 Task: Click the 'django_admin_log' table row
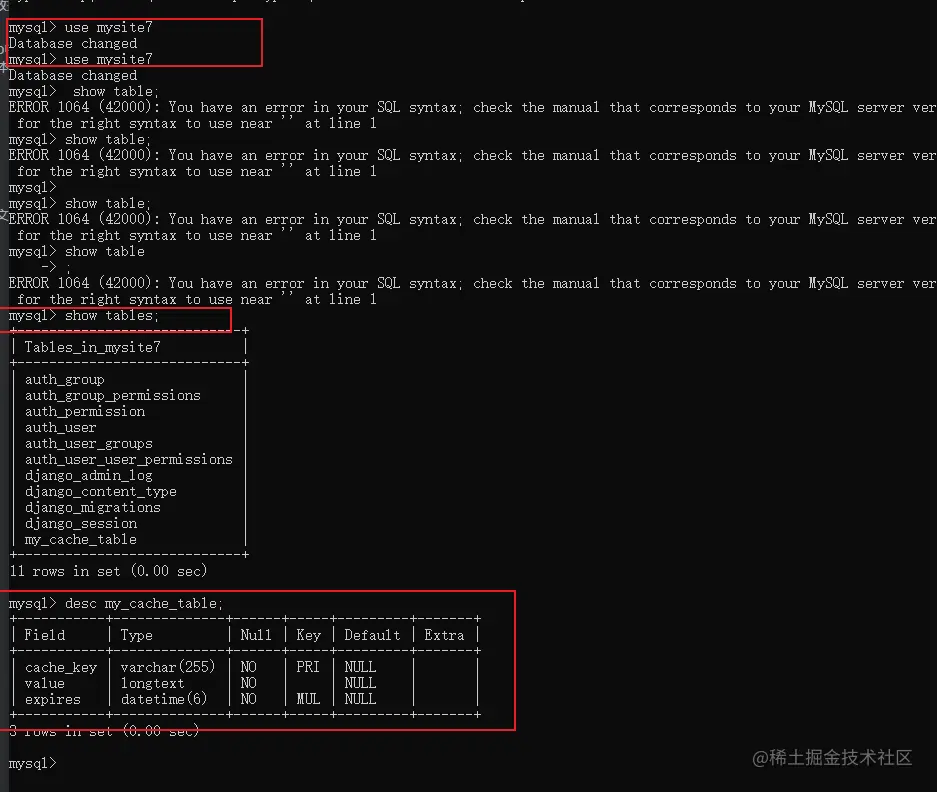coord(88,476)
